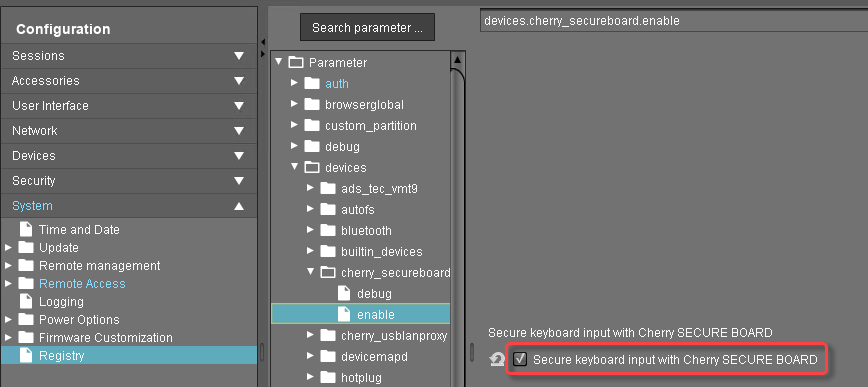Click the Logging page icon

click(x=26, y=302)
